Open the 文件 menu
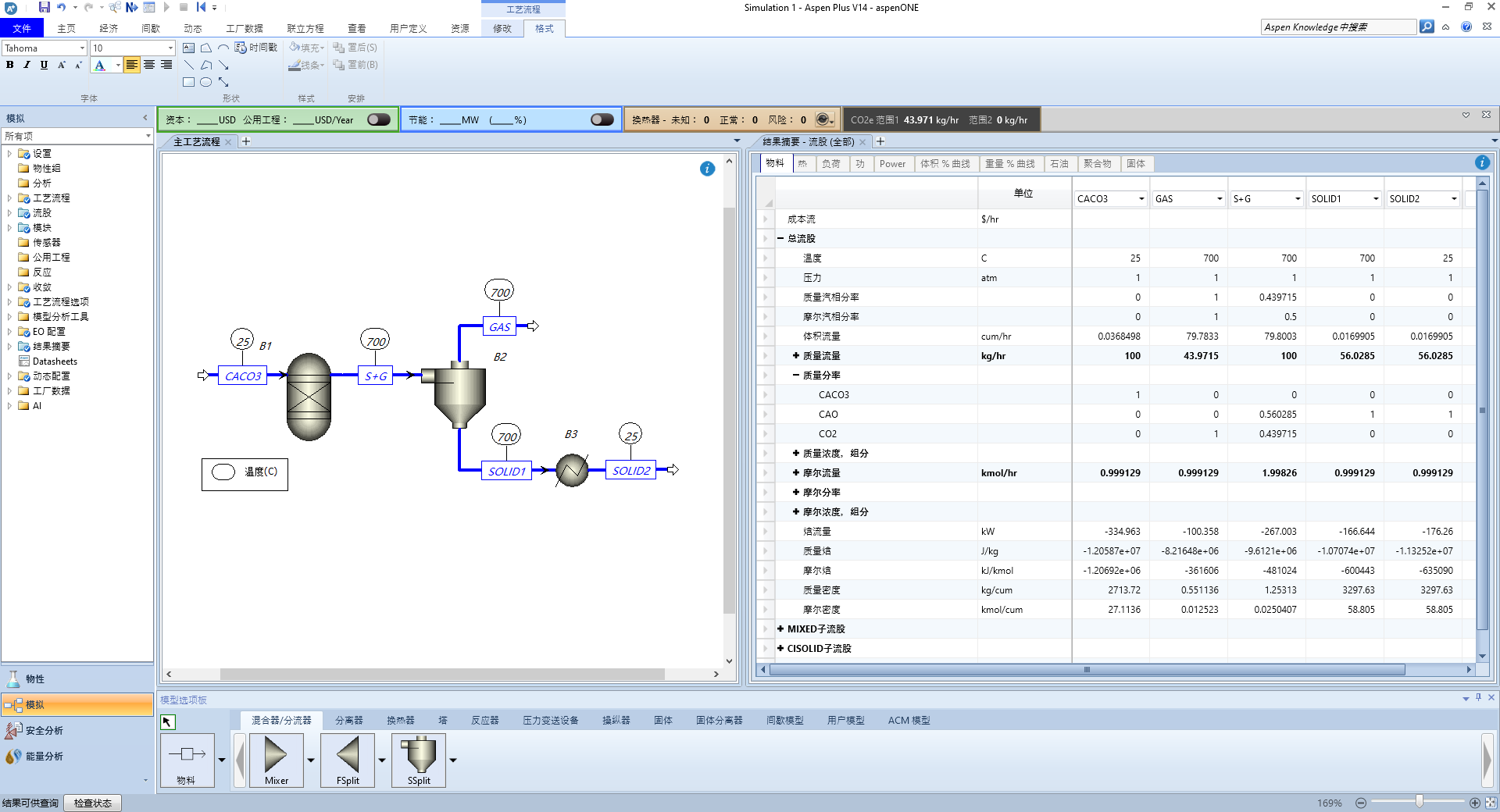 pos(22,28)
